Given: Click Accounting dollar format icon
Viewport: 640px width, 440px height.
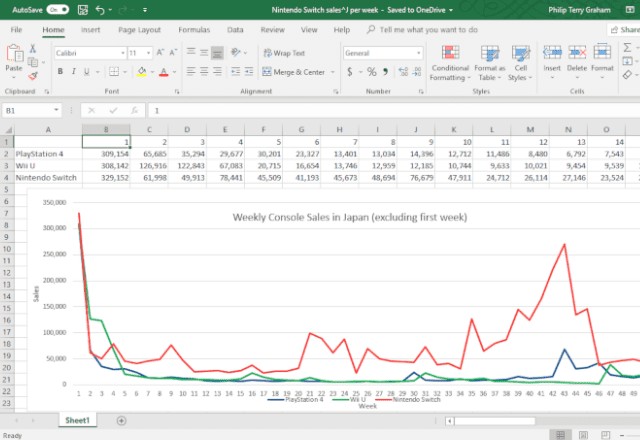Looking at the screenshot, I should (x=350, y=72).
